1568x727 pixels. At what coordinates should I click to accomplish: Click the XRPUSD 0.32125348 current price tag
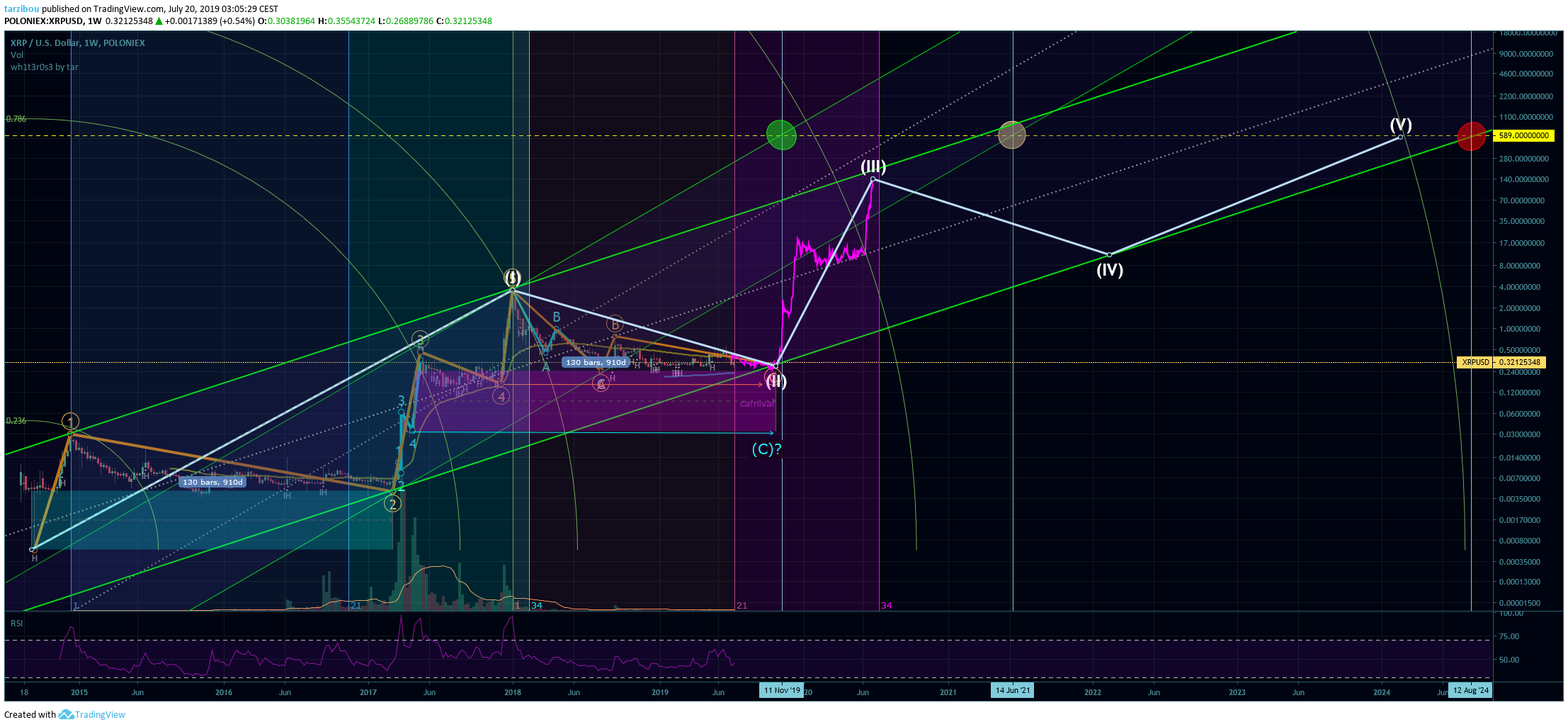(x=1501, y=362)
